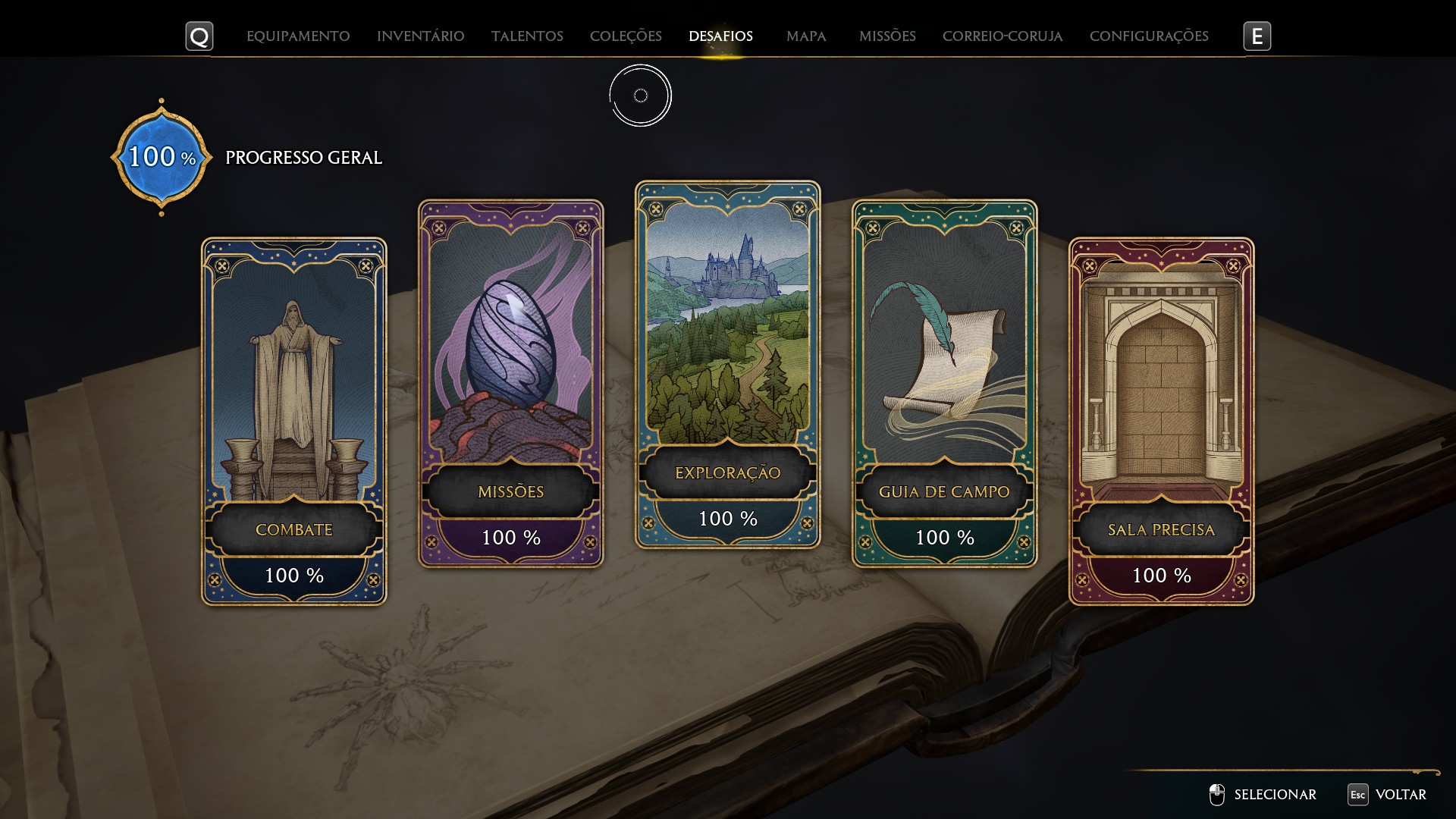Open the Configurações tab
Viewport: 1456px width, 819px height.
tap(1149, 36)
